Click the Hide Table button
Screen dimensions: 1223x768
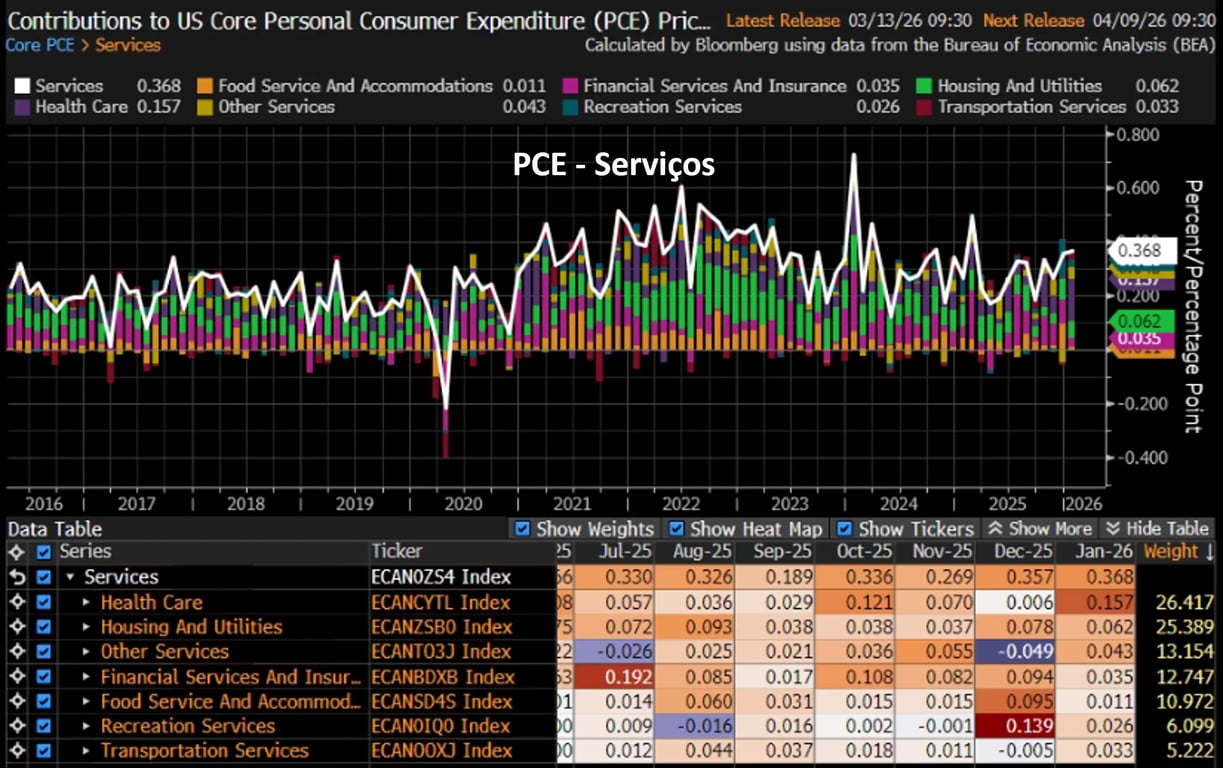[1156, 529]
